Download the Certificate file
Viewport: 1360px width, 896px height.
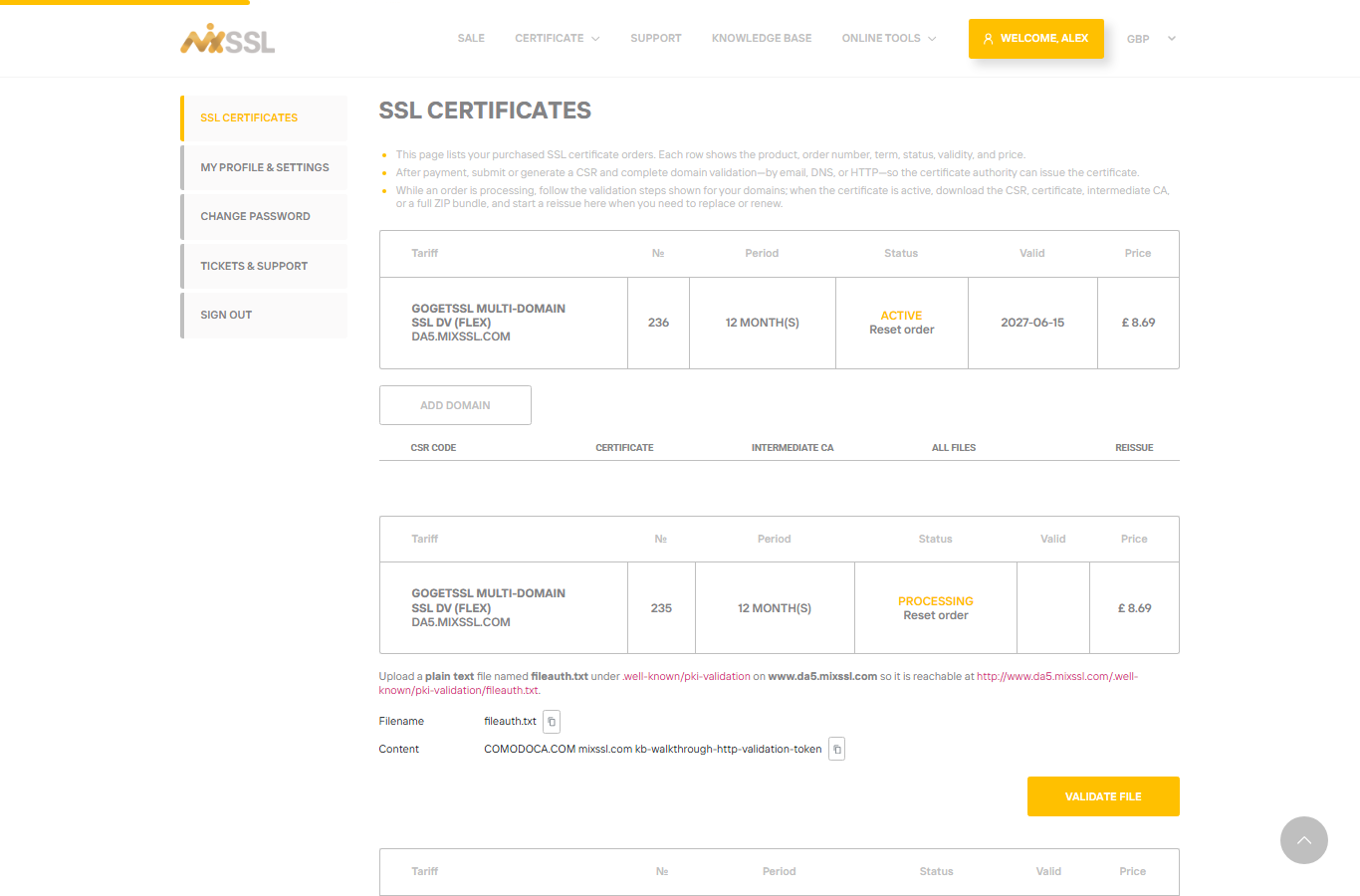tap(624, 448)
